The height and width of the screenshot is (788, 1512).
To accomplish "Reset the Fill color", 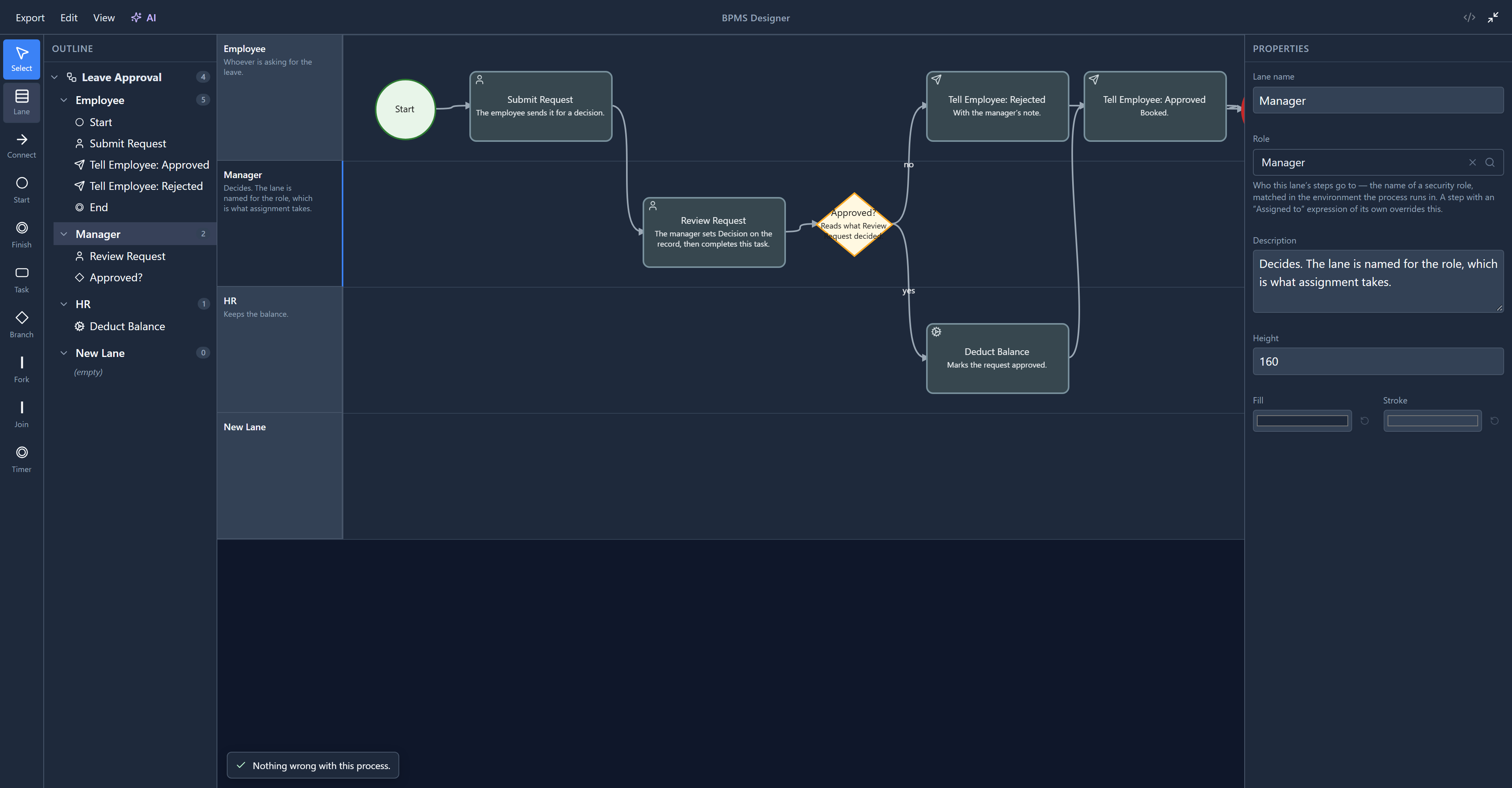I will [x=1365, y=420].
